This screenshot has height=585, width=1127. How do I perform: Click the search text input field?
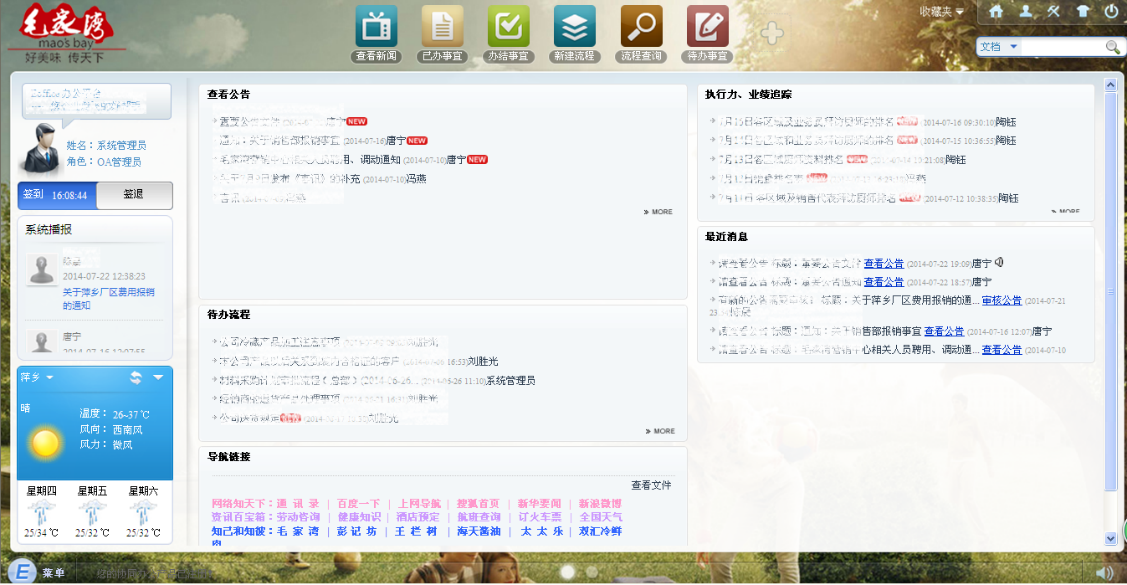click(1062, 47)
